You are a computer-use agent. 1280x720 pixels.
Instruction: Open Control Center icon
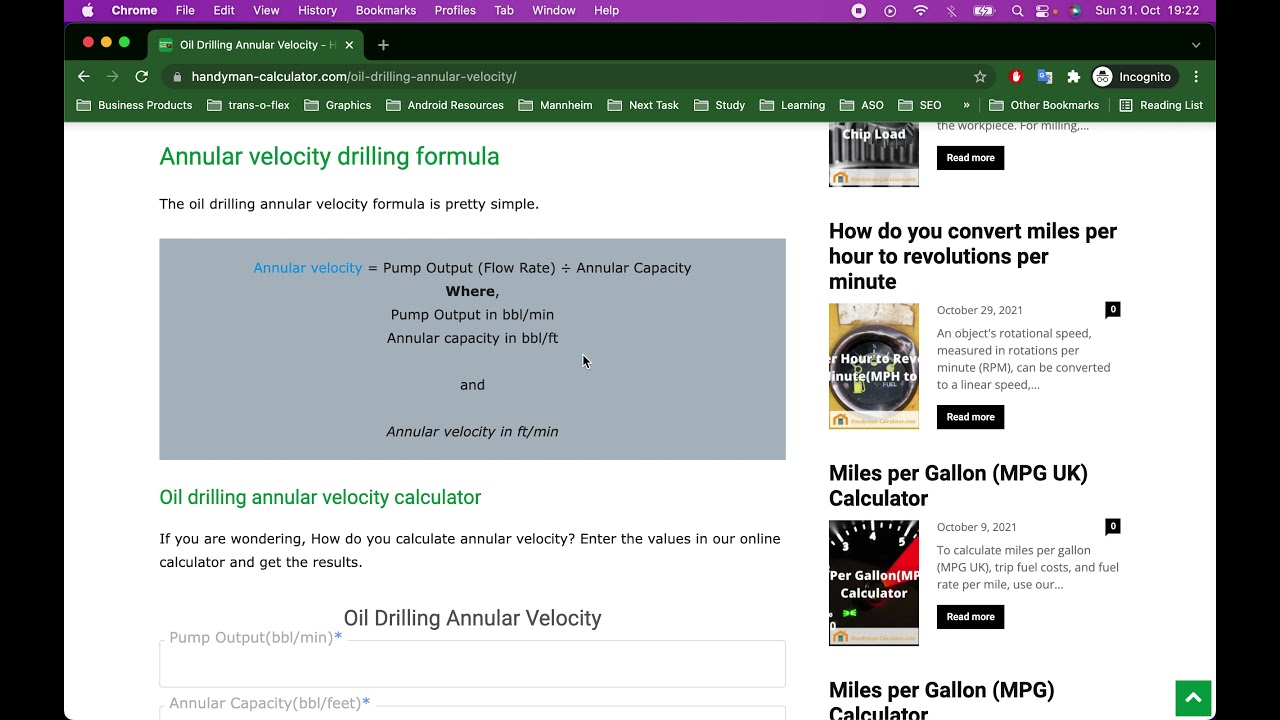pyautogui.click(x=1044, y=10)
